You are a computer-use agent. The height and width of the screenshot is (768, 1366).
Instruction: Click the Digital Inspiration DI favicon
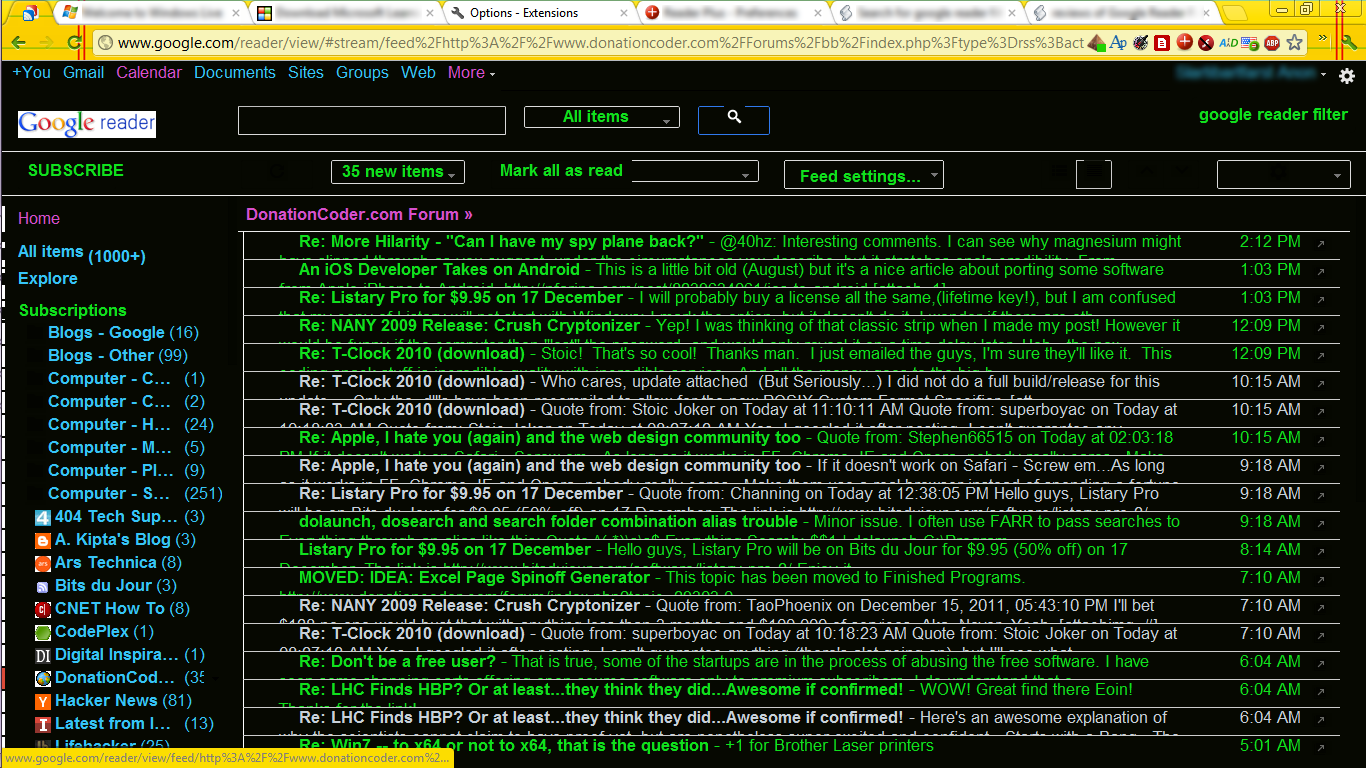(42, 656)
